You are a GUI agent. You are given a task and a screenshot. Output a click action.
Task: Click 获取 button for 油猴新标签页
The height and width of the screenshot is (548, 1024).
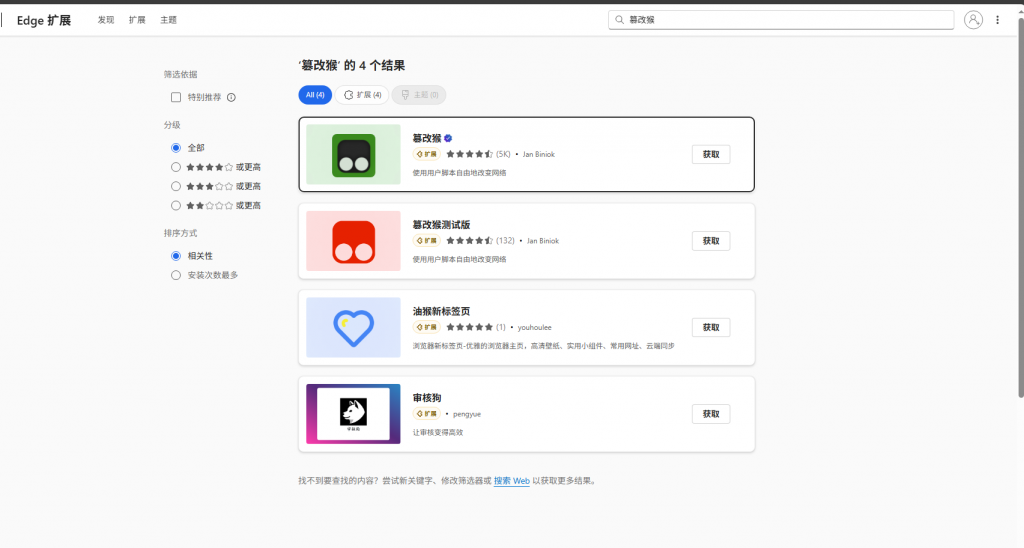click(711, 327)
